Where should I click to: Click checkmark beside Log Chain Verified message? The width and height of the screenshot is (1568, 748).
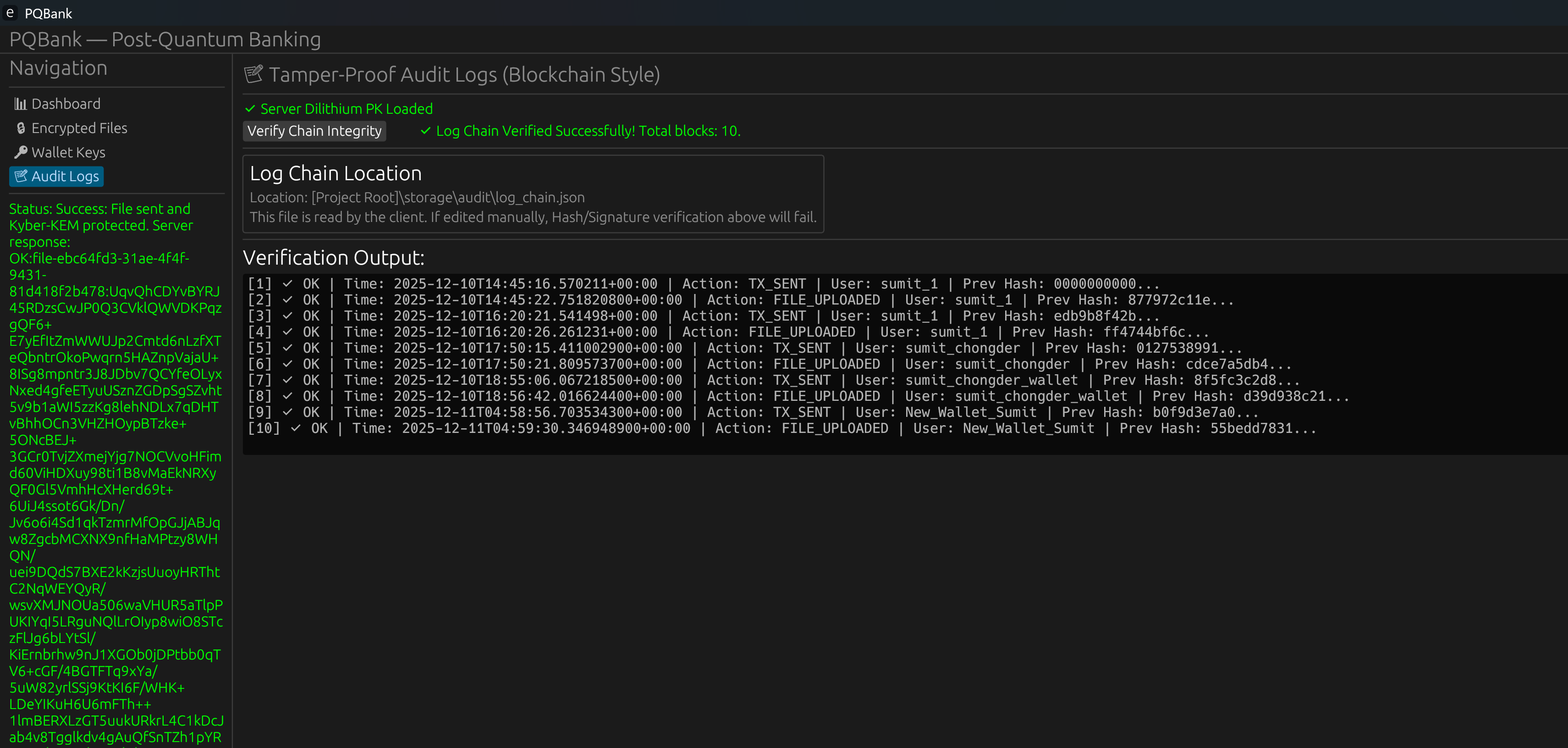point(425,131)
